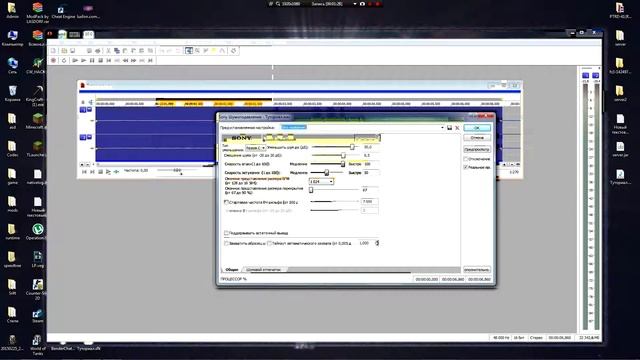Select the Magnify tool in toolbar
This screenshot has height=360, width=640.
click(198, 51)
